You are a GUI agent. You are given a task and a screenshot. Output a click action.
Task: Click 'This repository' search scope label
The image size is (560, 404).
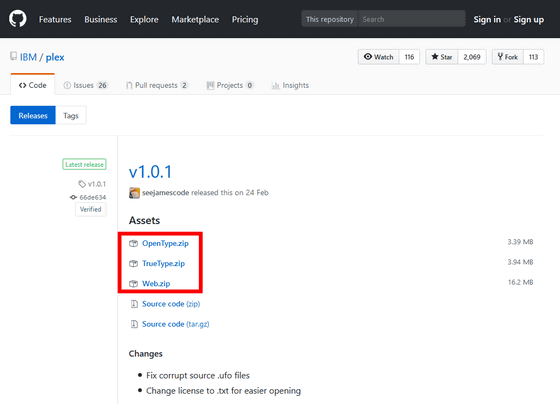click(x=330, y=19)
